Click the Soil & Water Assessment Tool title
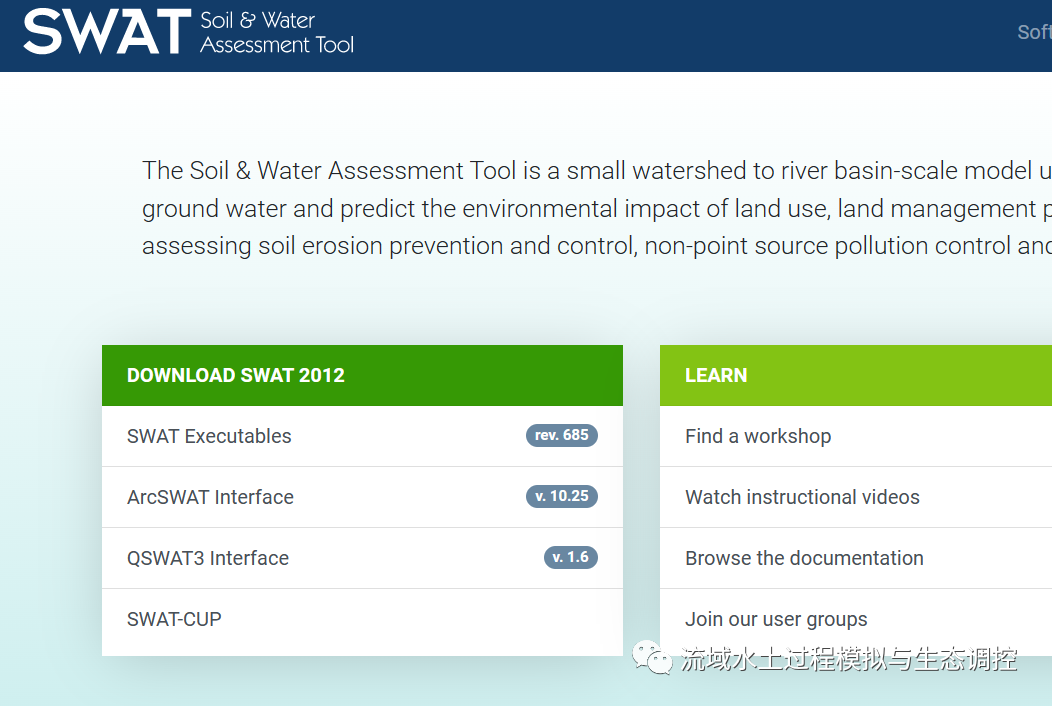The image size is (1052, 706). tap(277, 32)
